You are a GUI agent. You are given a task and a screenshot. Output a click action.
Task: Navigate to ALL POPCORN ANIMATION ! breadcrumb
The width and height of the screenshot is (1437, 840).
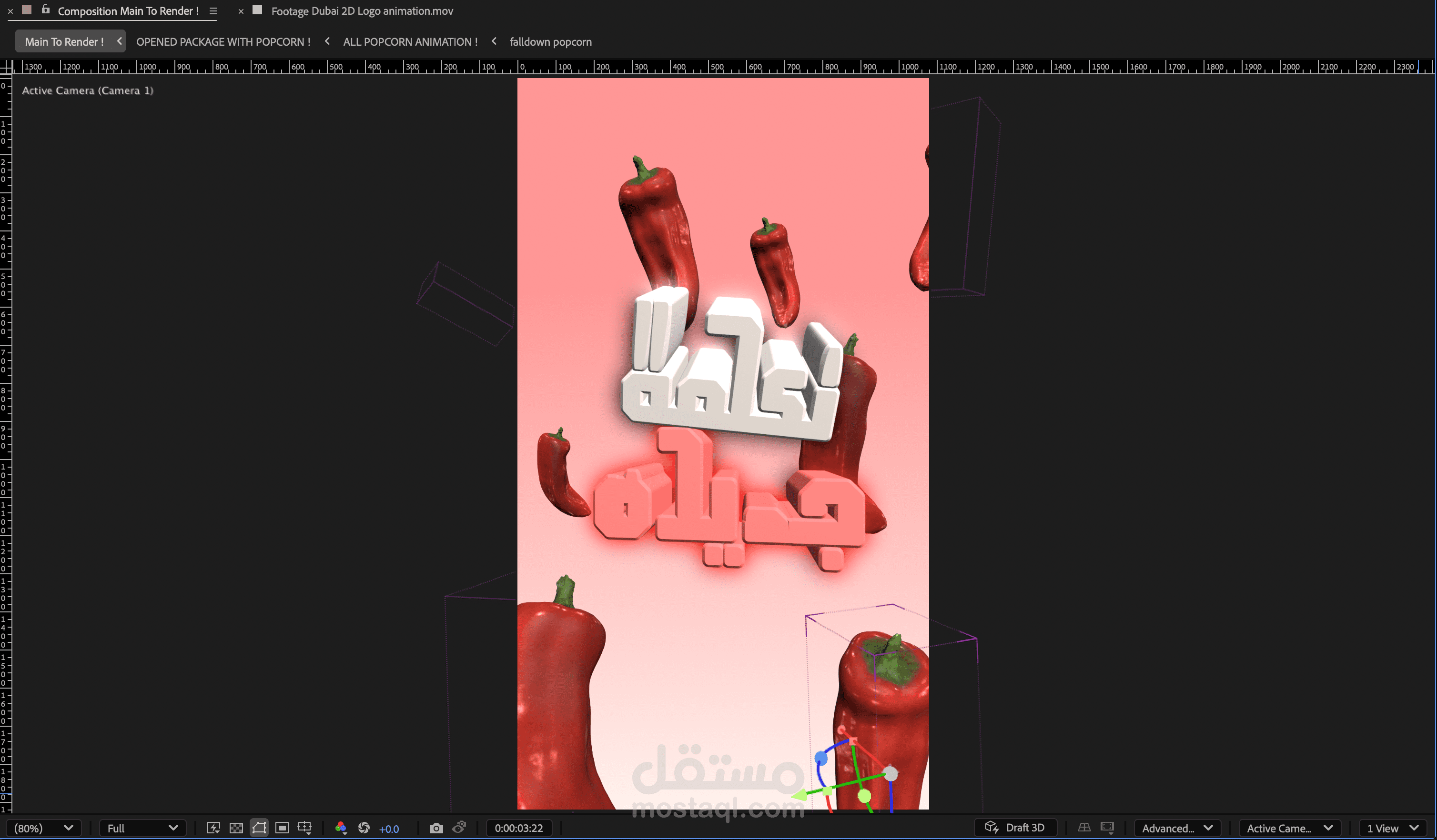pyautogui.click(x=410, y=41)
